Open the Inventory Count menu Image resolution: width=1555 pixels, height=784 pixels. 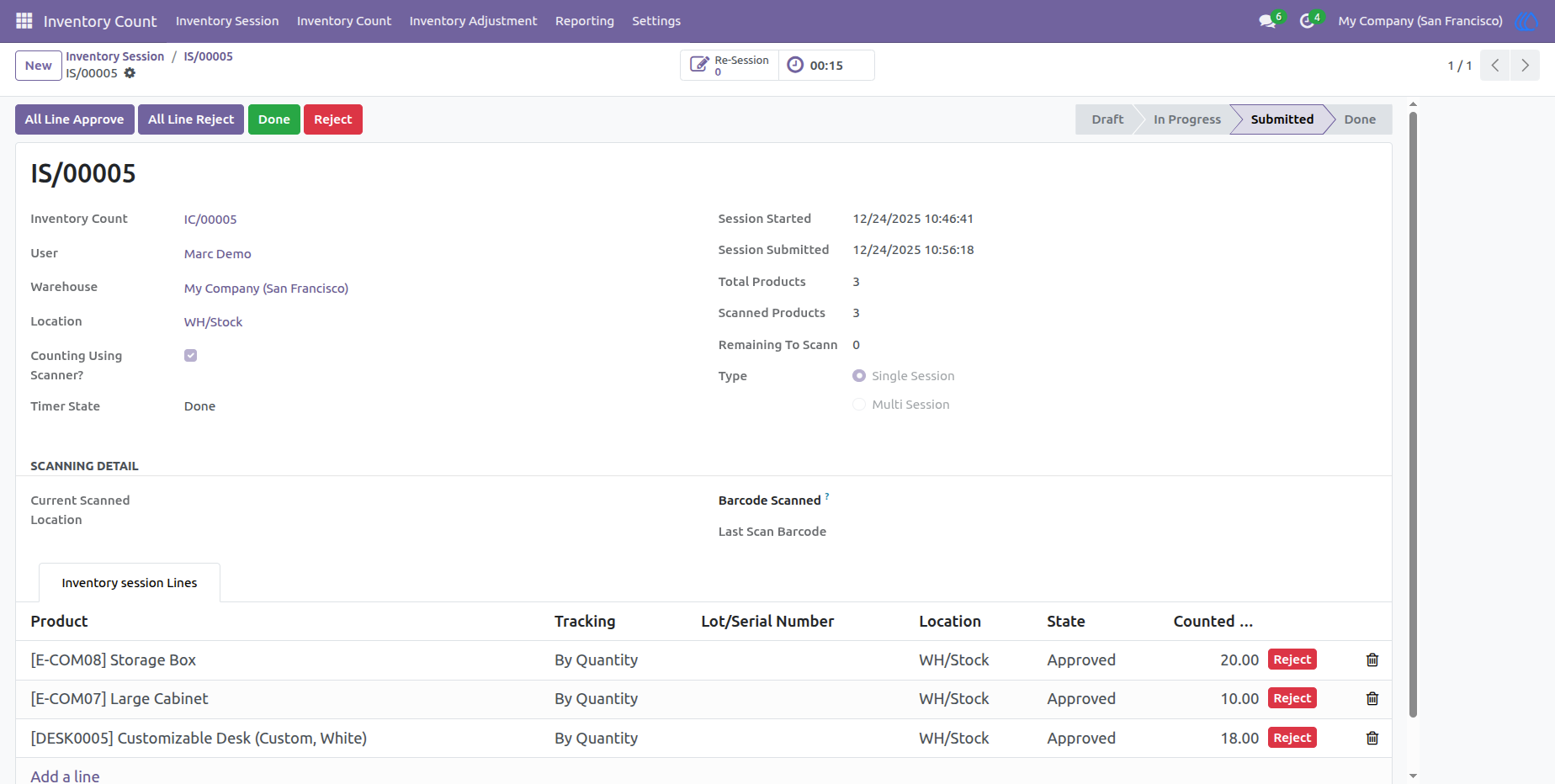point(344,21)
